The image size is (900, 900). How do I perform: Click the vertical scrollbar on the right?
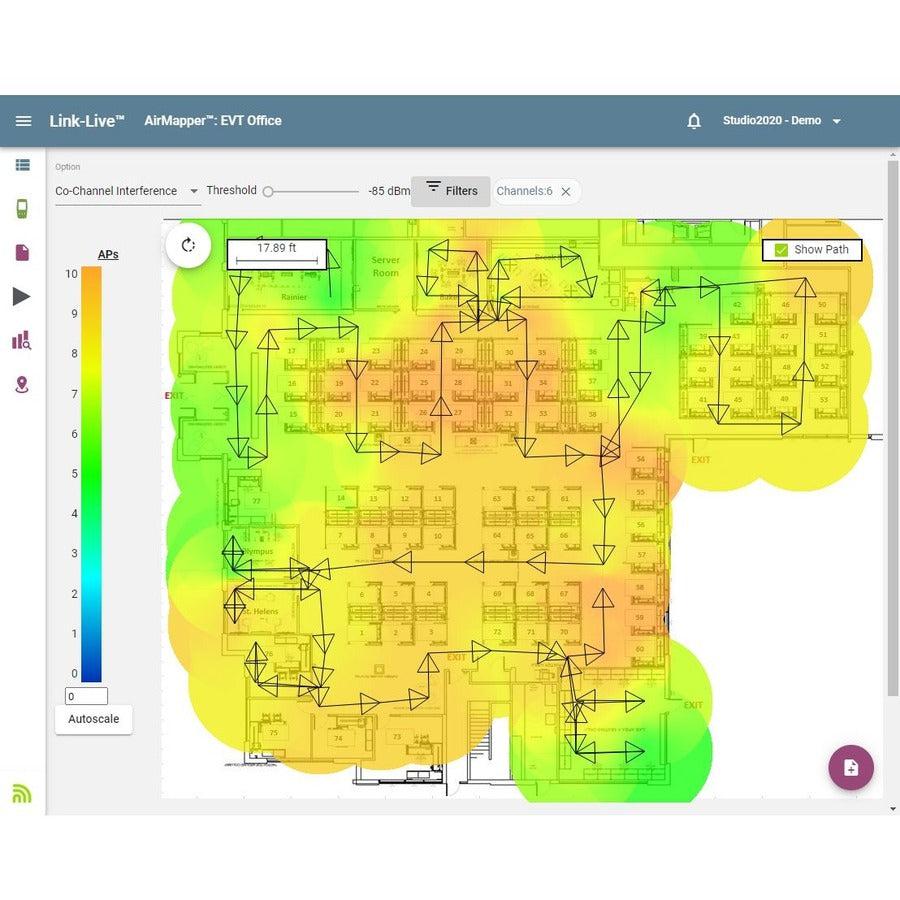(893, 428)
